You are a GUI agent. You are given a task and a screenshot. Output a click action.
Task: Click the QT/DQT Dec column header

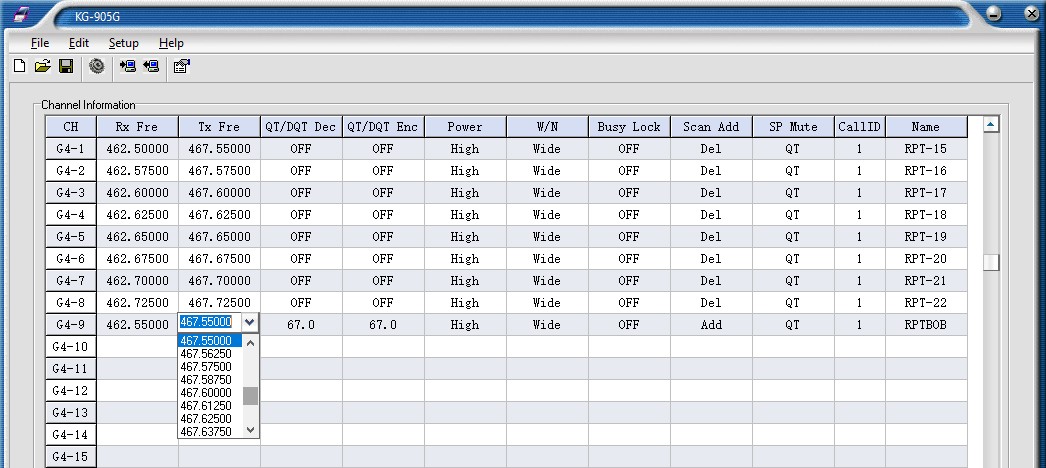(x=301, y=127)
